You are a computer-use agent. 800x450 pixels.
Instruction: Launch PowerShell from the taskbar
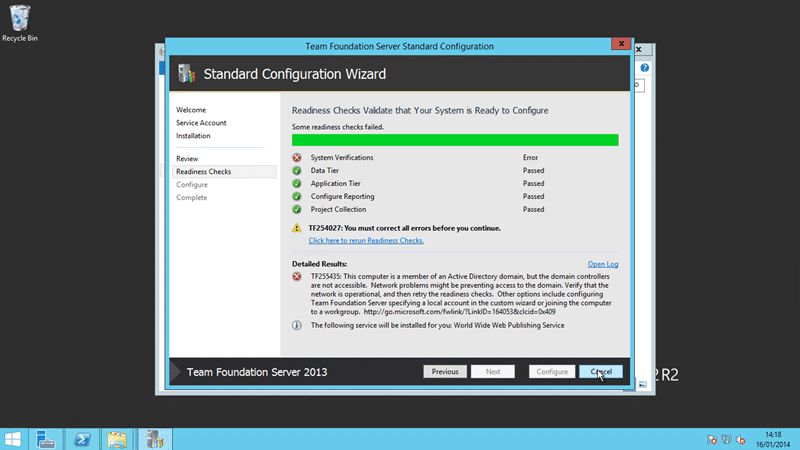82,439
